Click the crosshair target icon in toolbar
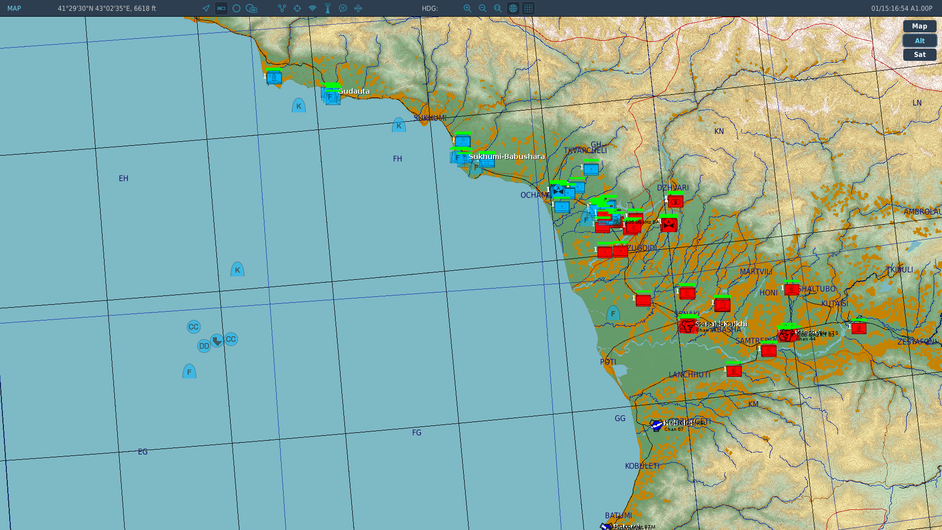This screenshot has width=942, height=530. pos(297,8)
